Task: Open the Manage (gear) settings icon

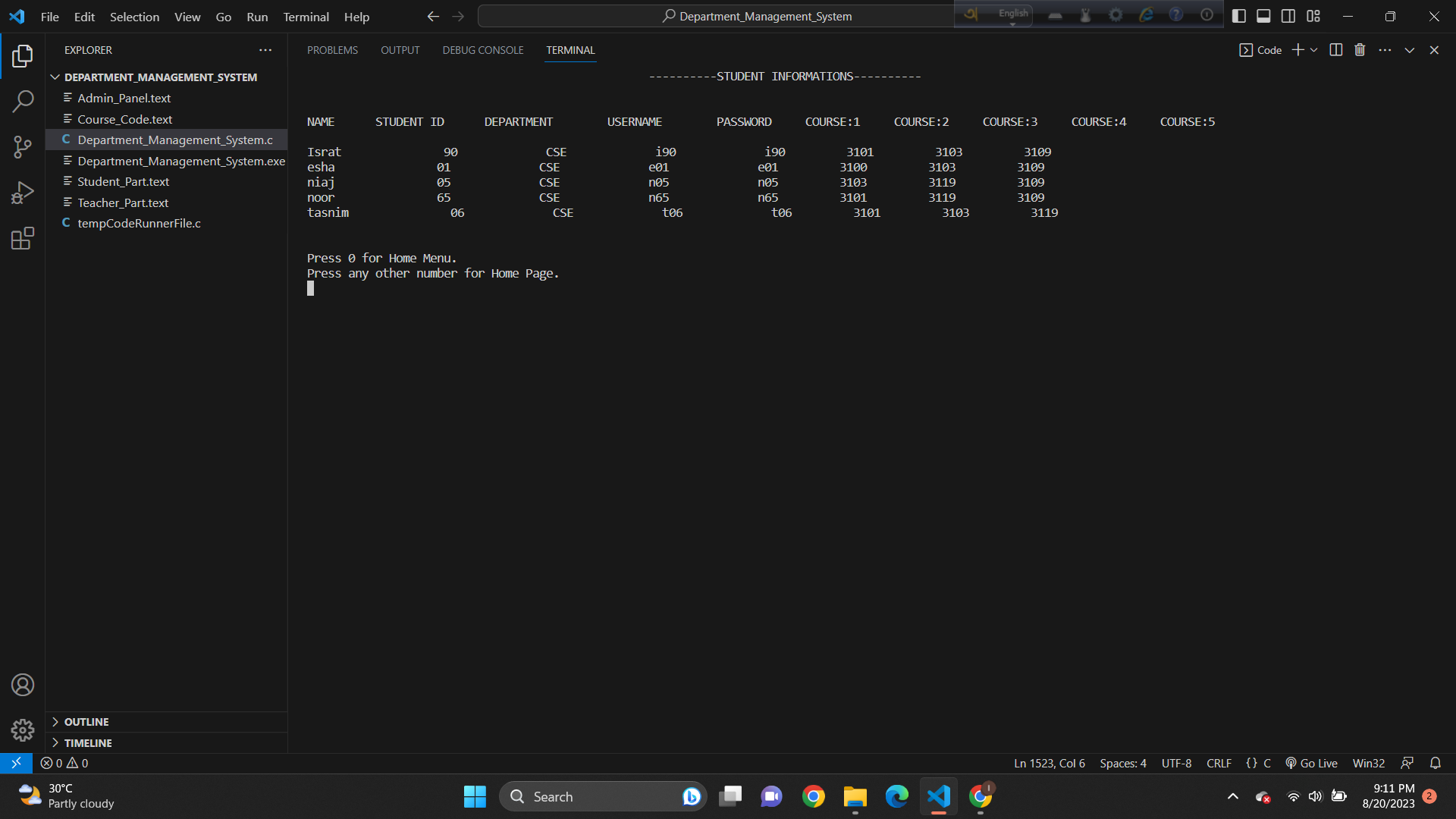Action: (23, 730)
